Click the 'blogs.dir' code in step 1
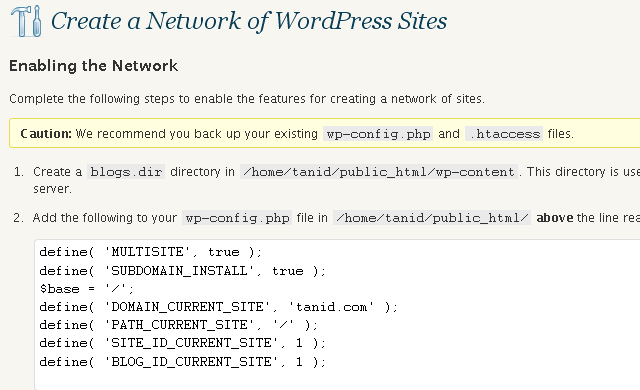Viewport: 640px width, 390px height. (126, 172)
